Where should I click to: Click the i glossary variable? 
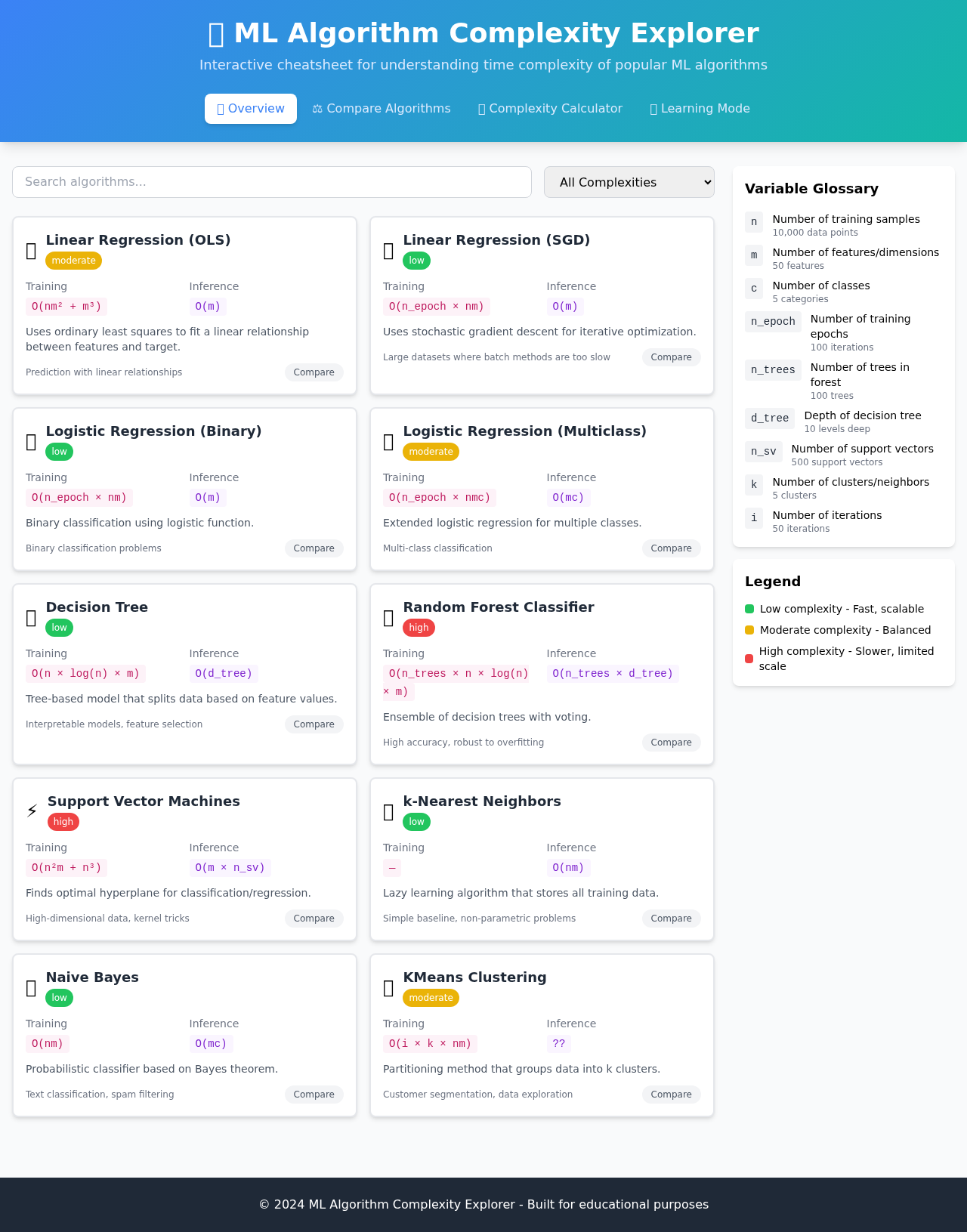754,518
